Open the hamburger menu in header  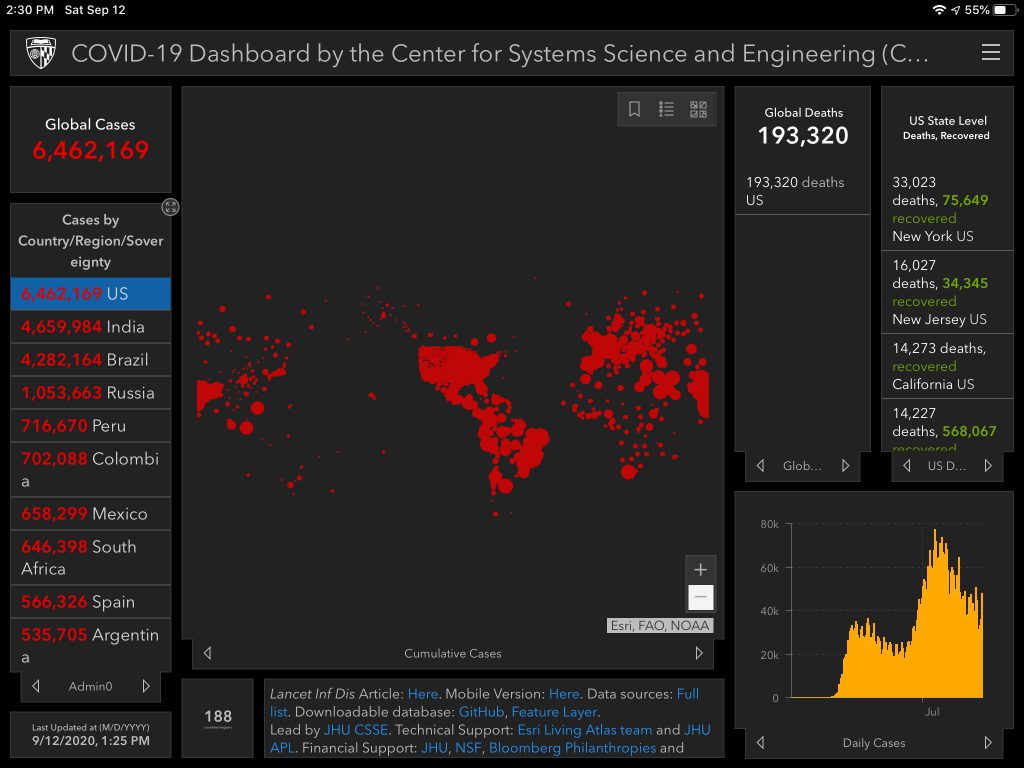coord(990,53)
